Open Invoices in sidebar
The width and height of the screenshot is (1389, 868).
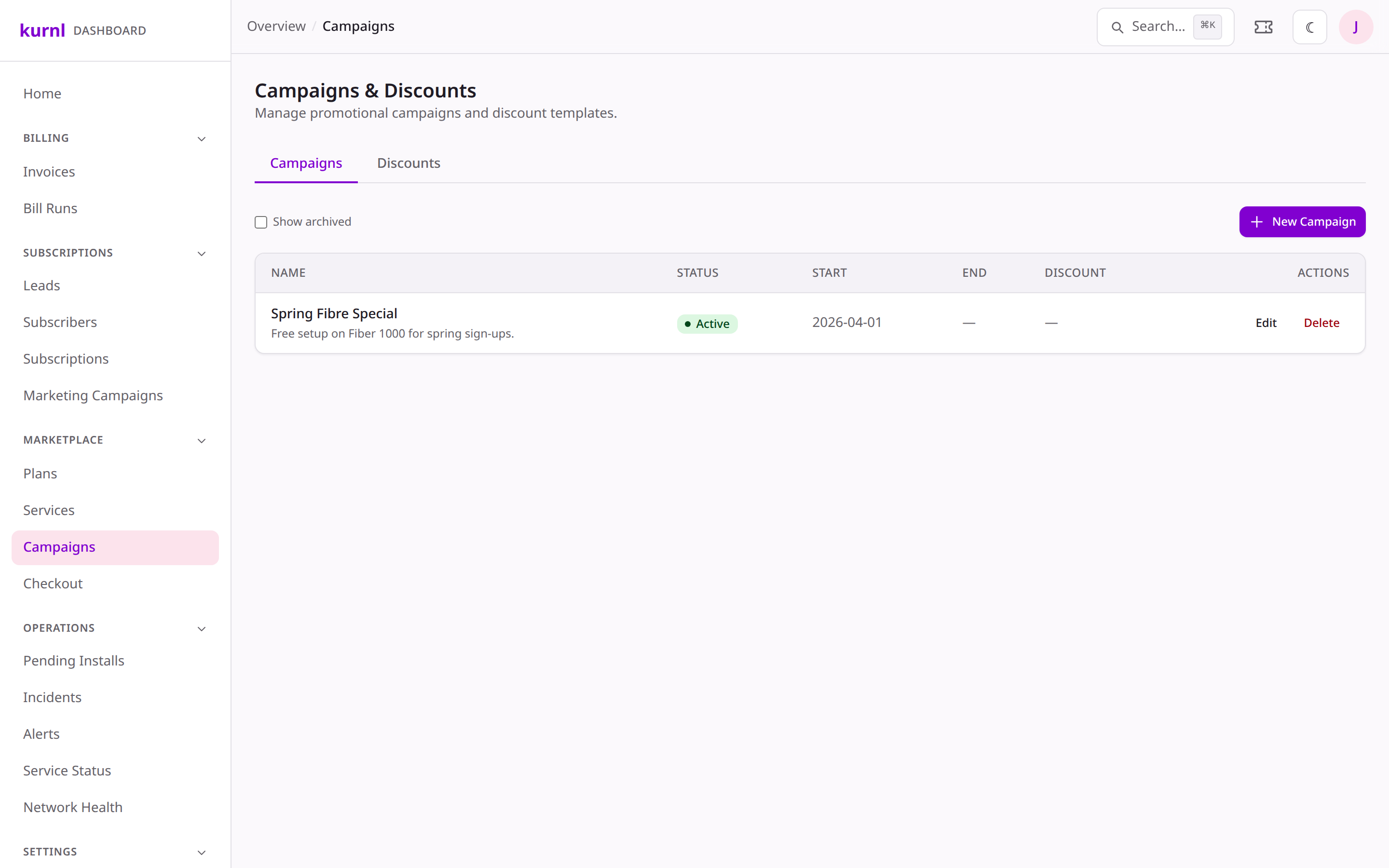(x=115, y=172)
